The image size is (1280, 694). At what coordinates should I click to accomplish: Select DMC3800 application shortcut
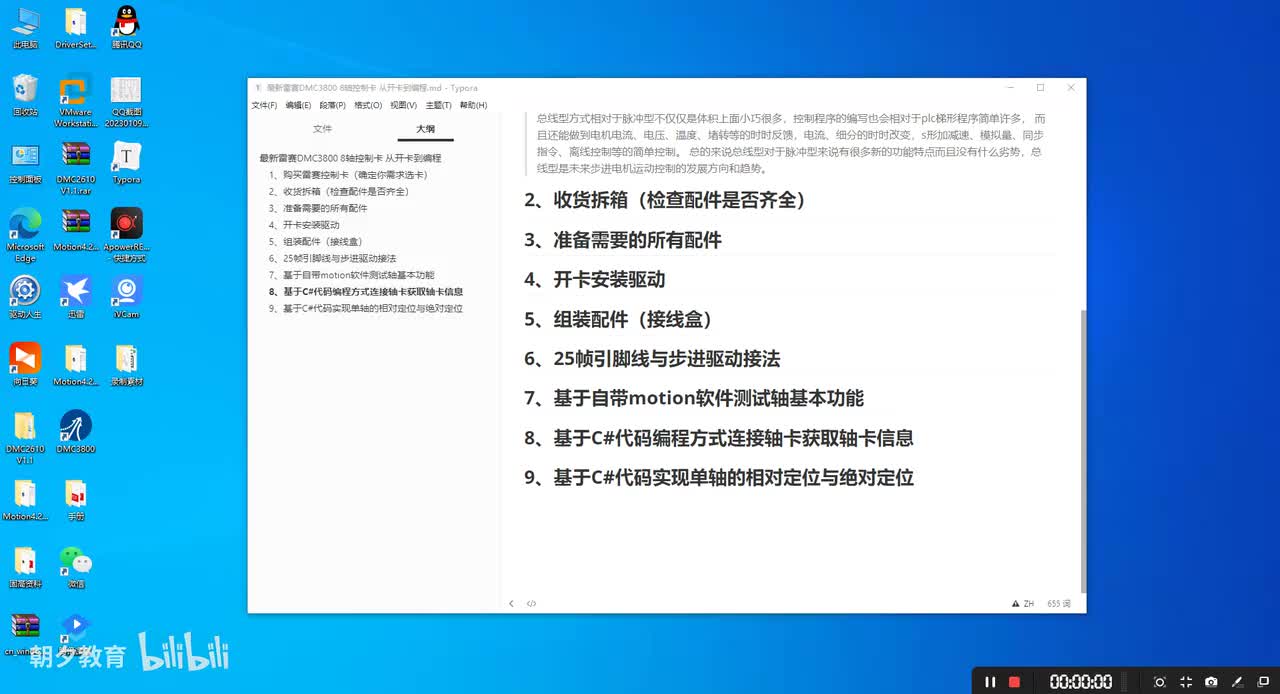pyautogui.click(x=76, y=432)
